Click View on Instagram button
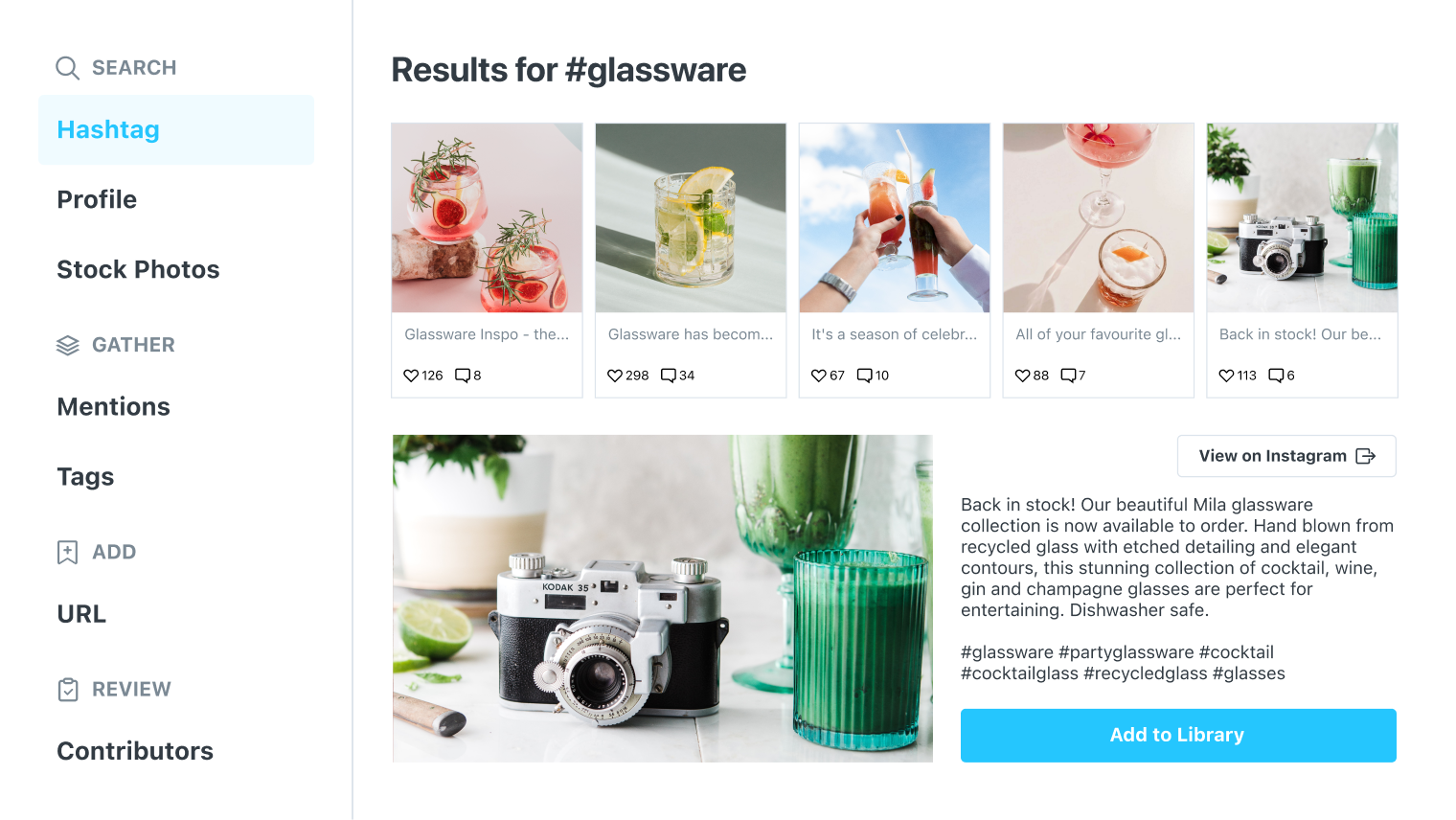This screenshot has height=820, width=1456. (x=1286, y=456)
